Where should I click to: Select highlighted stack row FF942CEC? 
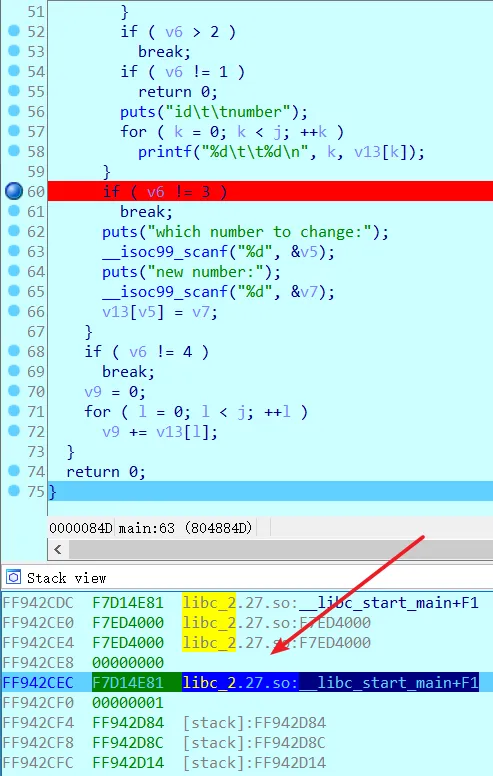click(246, 682)
